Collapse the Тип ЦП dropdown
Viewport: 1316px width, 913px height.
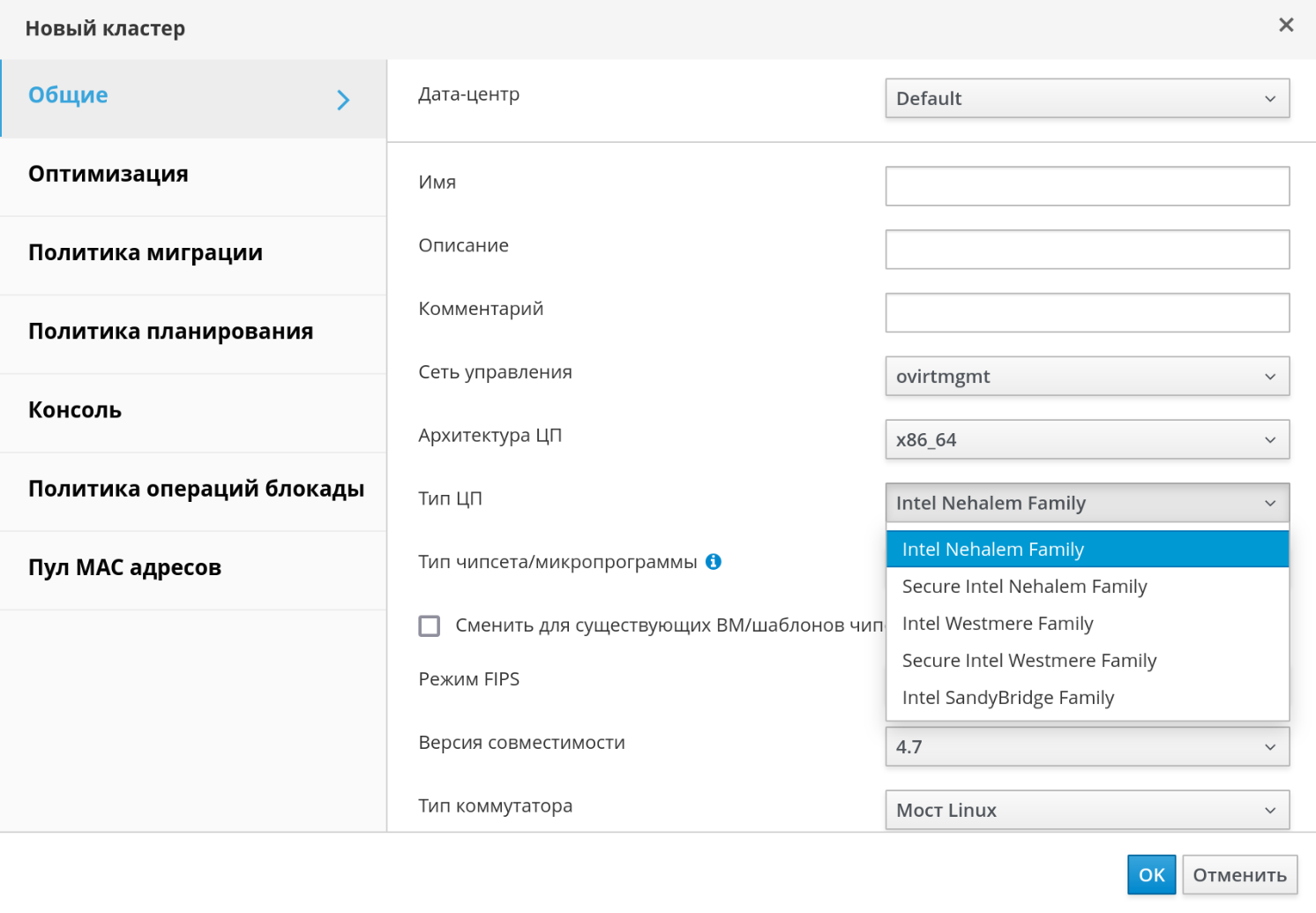point(1087,503)
